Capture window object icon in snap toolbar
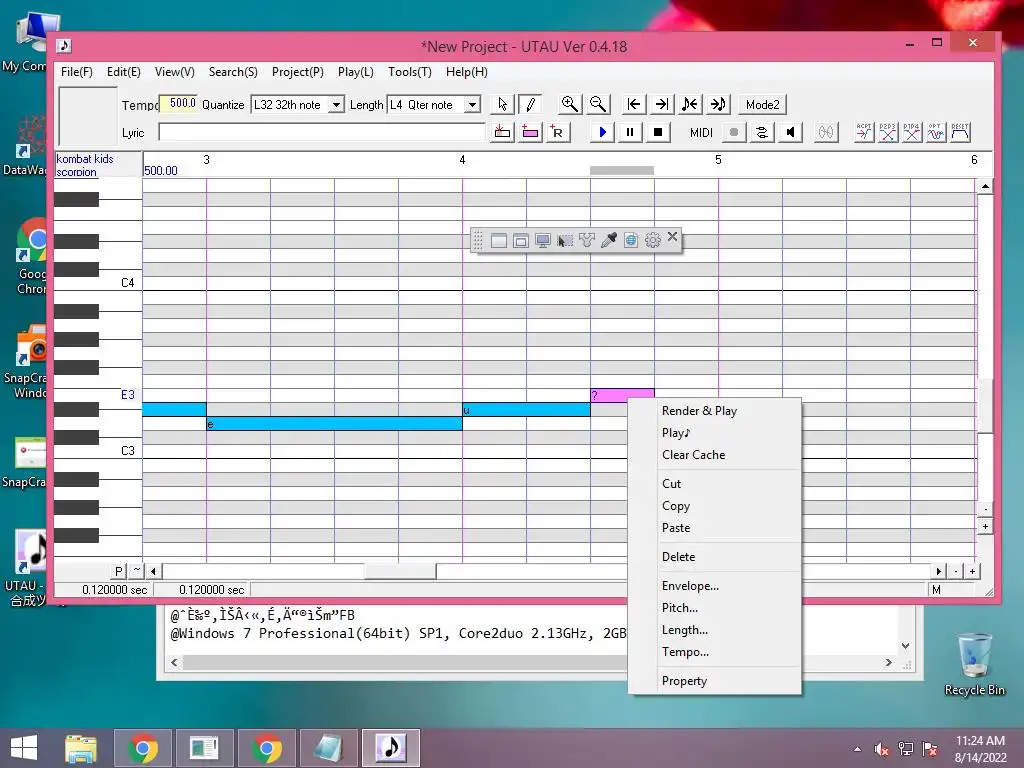The width and height of the screenshot is (1024, 768). point(520,240)
